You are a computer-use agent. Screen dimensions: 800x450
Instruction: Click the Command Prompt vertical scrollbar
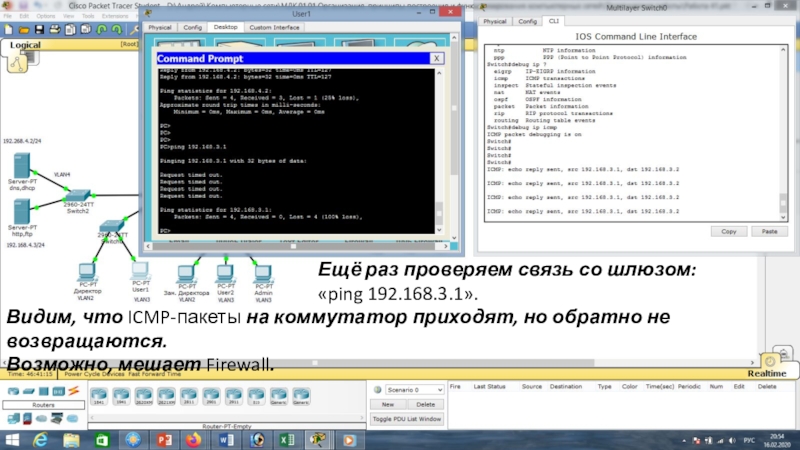click(439, 151)
